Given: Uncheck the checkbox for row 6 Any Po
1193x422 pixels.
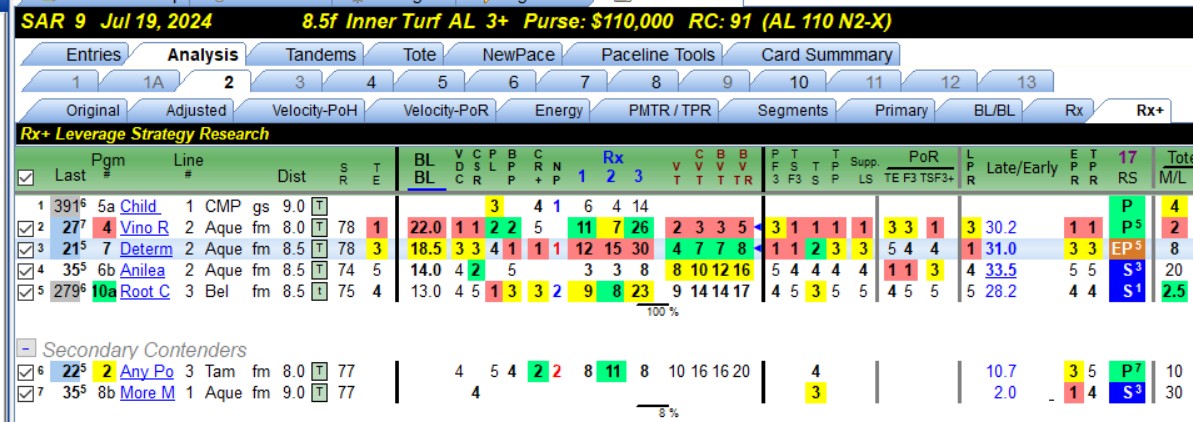Looking at the screenshot, I should 24,372.
